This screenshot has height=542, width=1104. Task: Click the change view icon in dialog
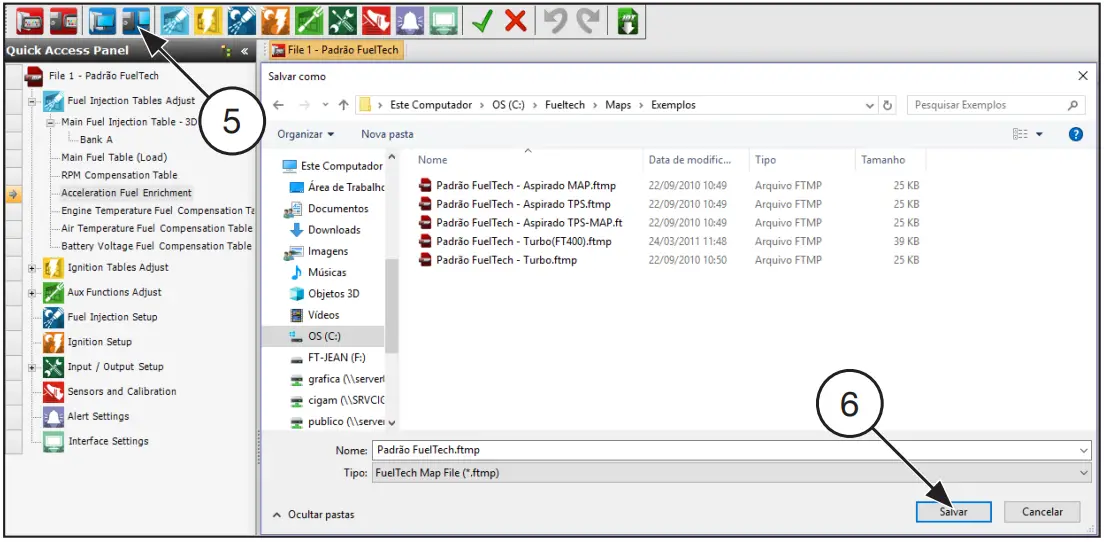tap(1020, 134)
